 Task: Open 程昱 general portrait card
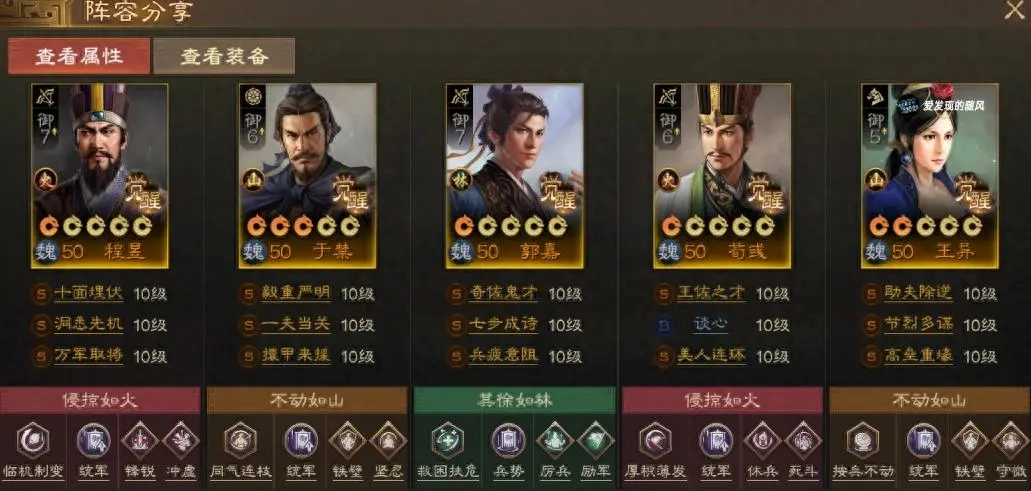point(99,175)
